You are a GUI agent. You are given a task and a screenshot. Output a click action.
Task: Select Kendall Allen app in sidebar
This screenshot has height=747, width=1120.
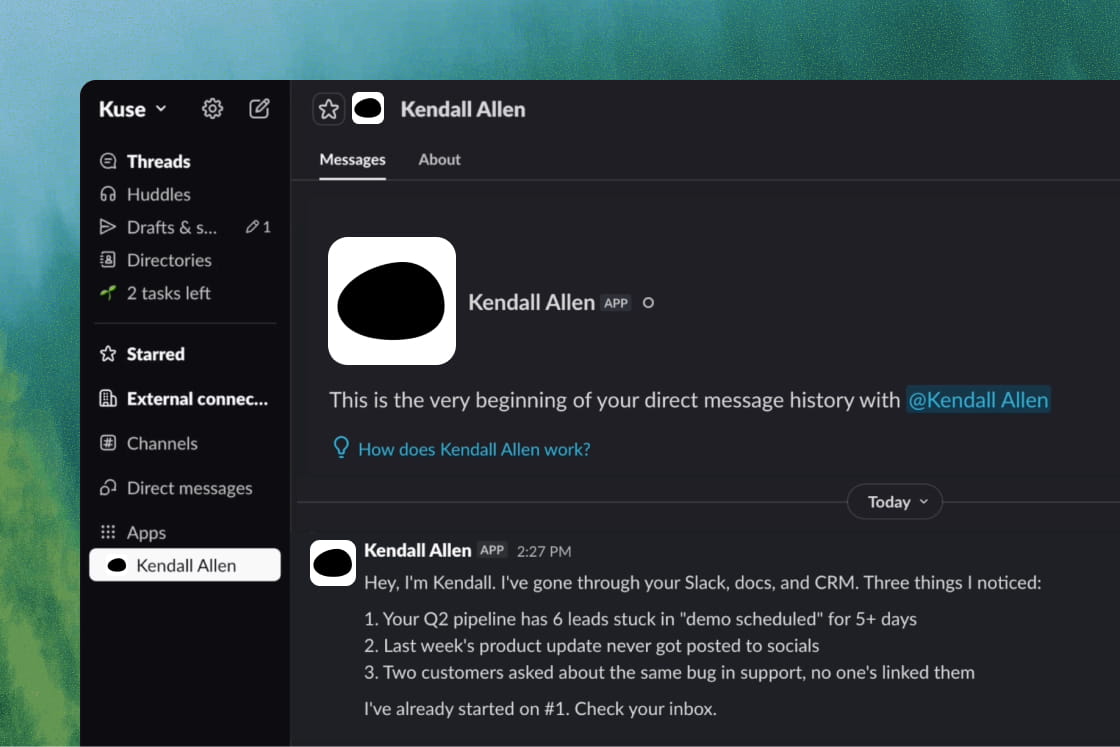(x=185, y=565)
